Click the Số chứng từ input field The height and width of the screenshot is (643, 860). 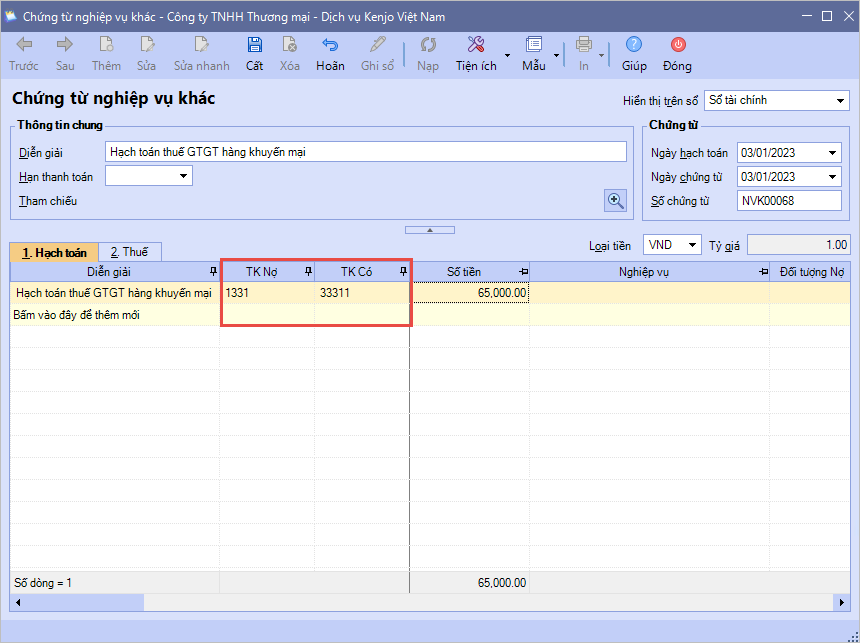[x=789, y=201]
